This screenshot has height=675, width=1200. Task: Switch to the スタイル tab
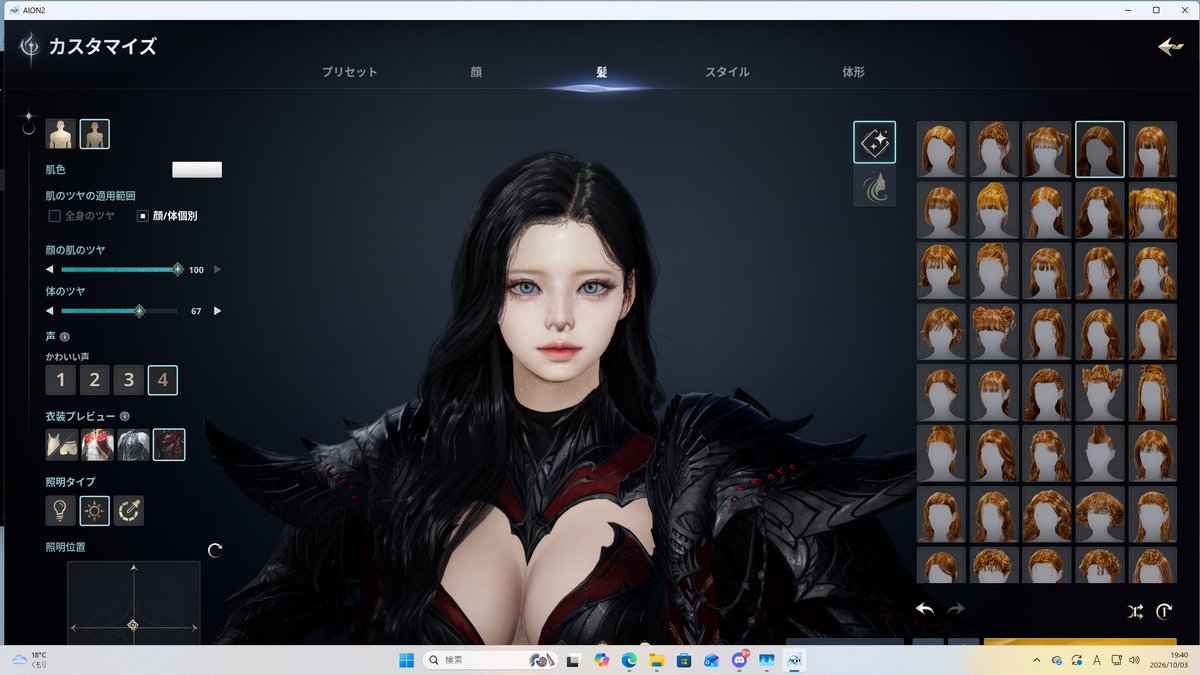click(x=727, y=72)
